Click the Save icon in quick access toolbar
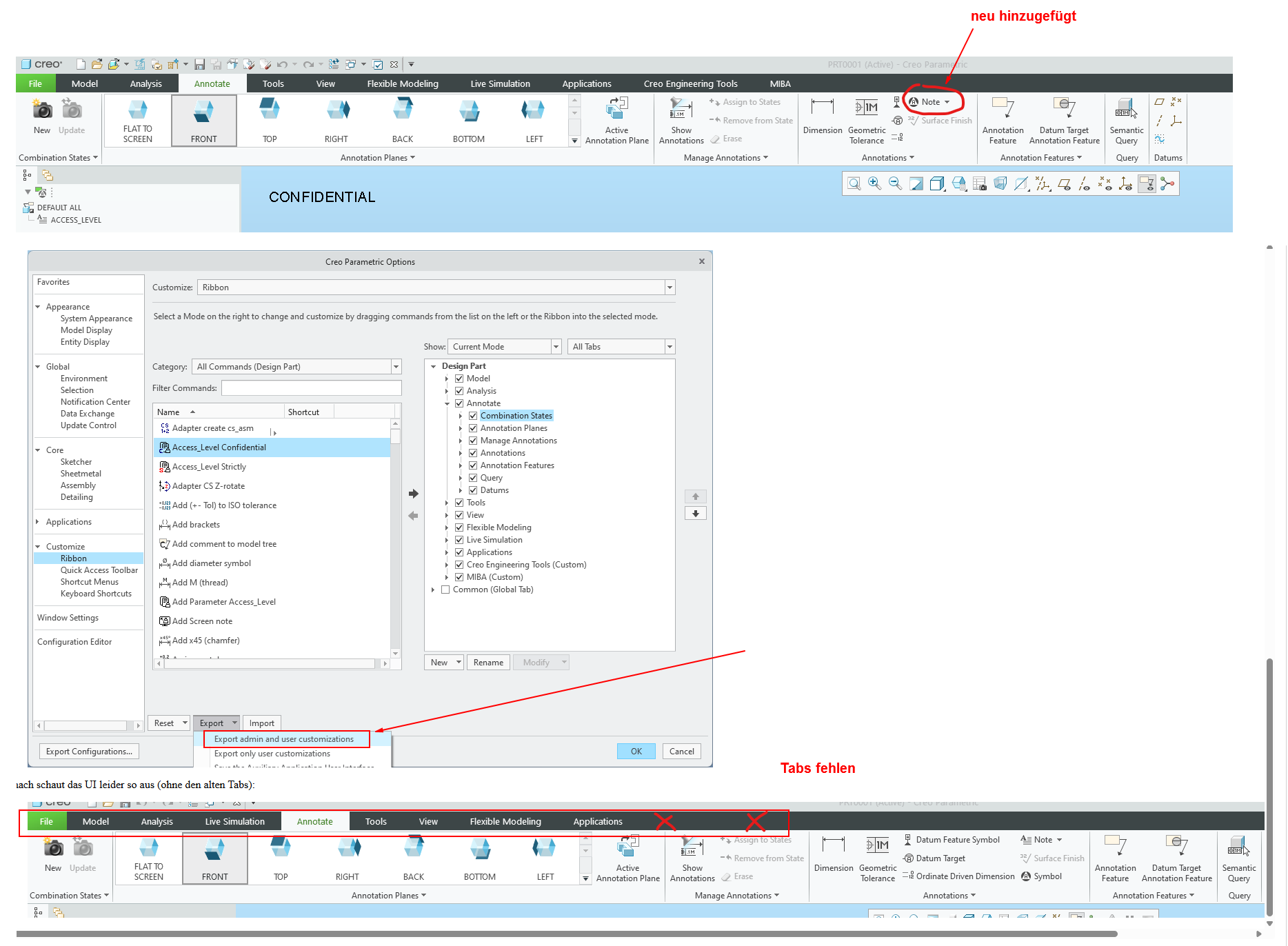This screenshot has width=1288, height=946. [x=199, y=64]
